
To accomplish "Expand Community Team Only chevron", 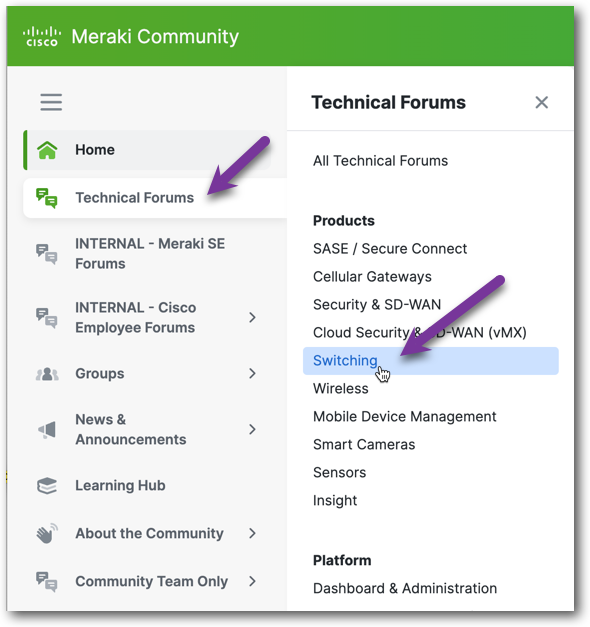I will pyautogui.click(x=252, y=581).
